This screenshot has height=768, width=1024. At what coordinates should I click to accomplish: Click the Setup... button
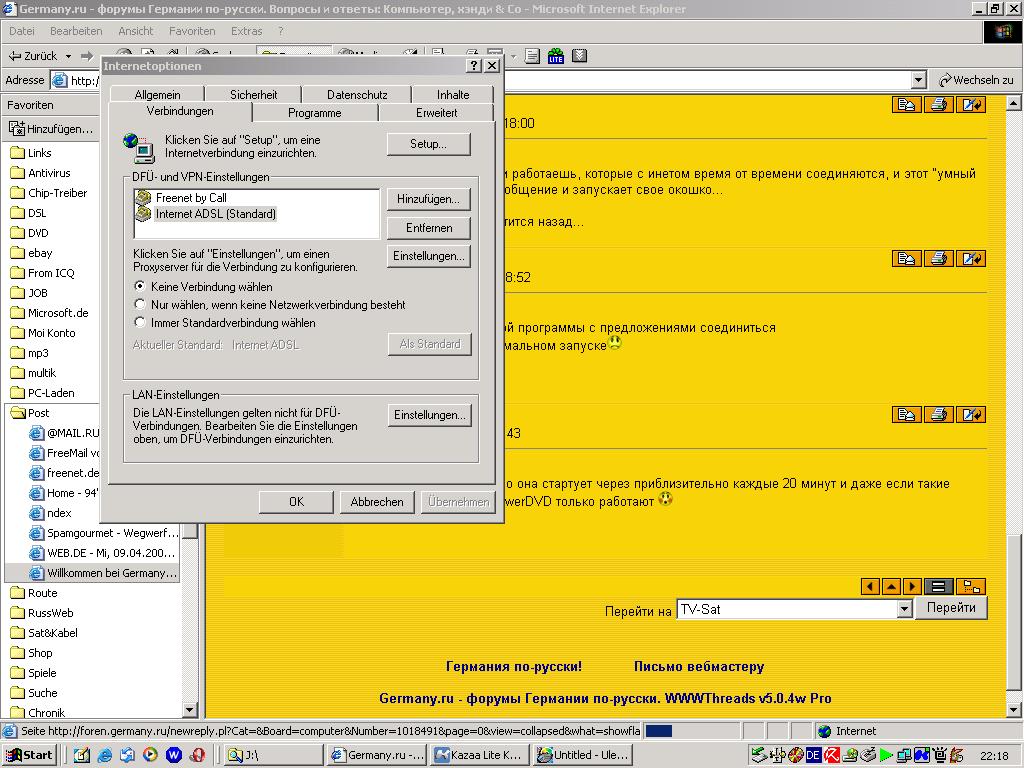[428, 144]
